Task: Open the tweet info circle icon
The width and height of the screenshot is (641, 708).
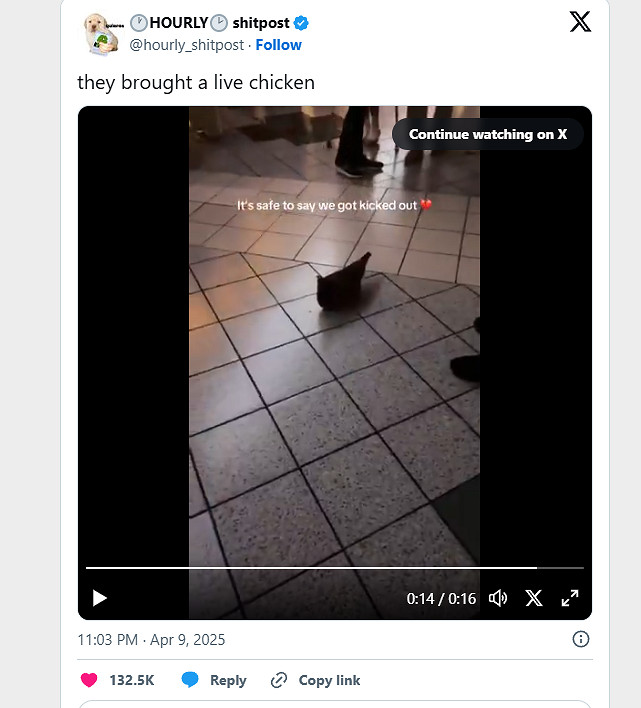Action: pyautogui.click(x=581, y=639)
